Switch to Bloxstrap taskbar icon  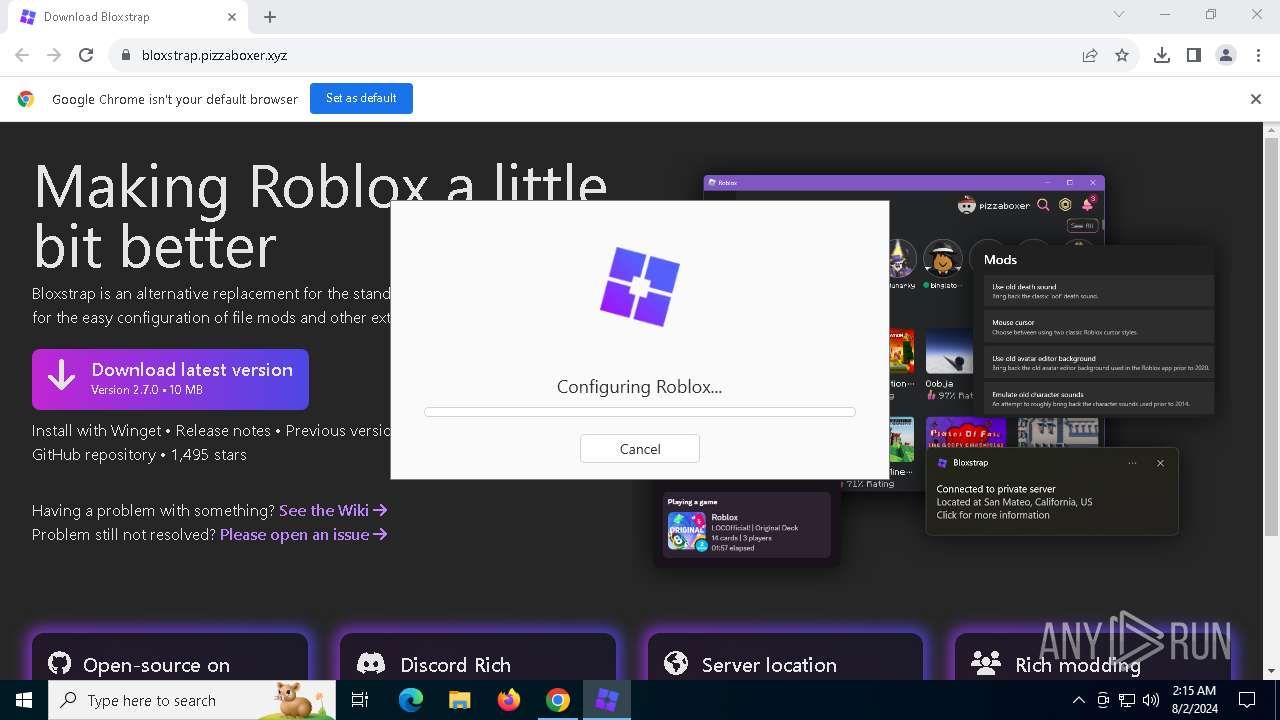[607, 700]
